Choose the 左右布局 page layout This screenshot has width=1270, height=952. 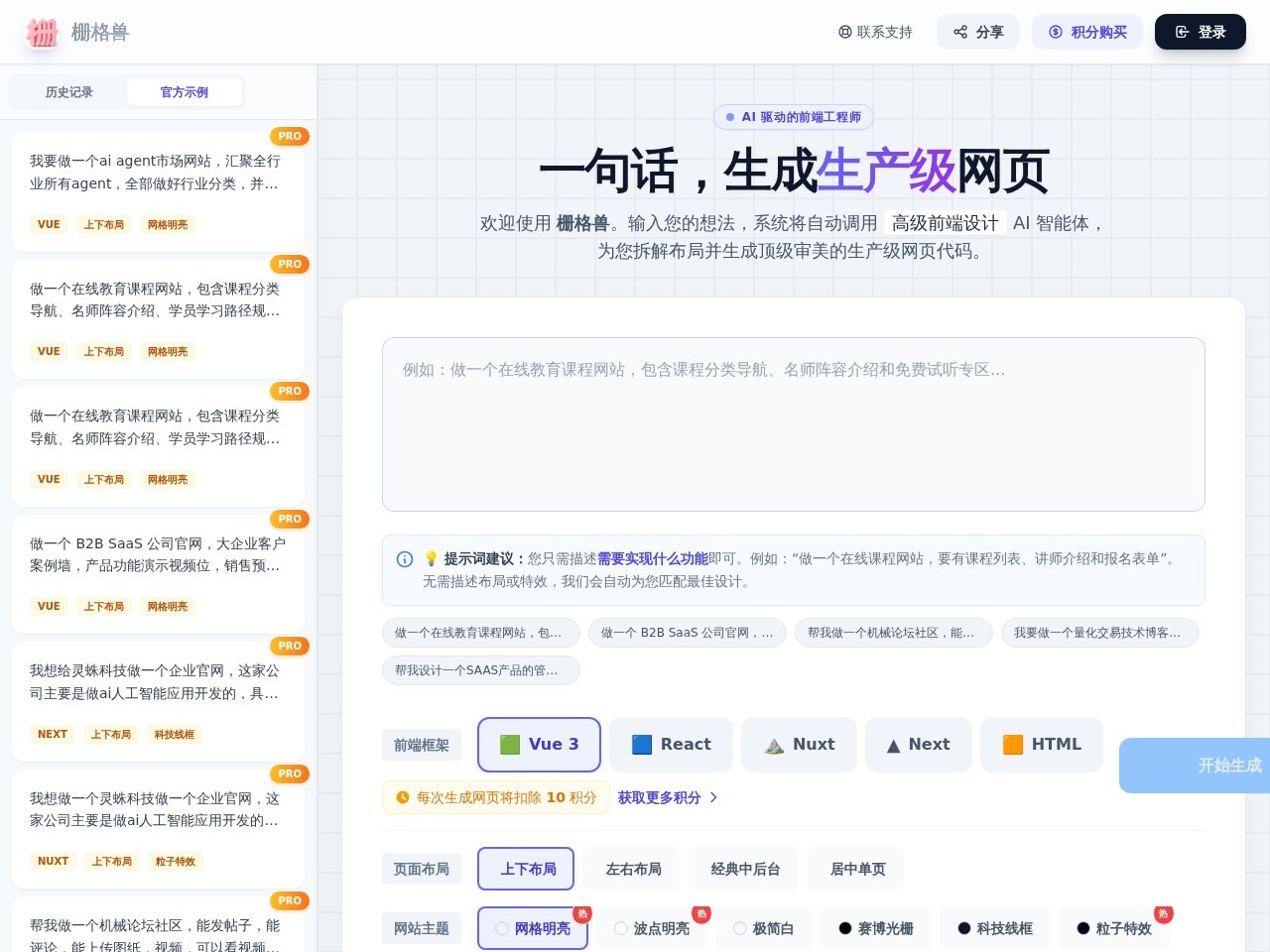coord(633,870)
